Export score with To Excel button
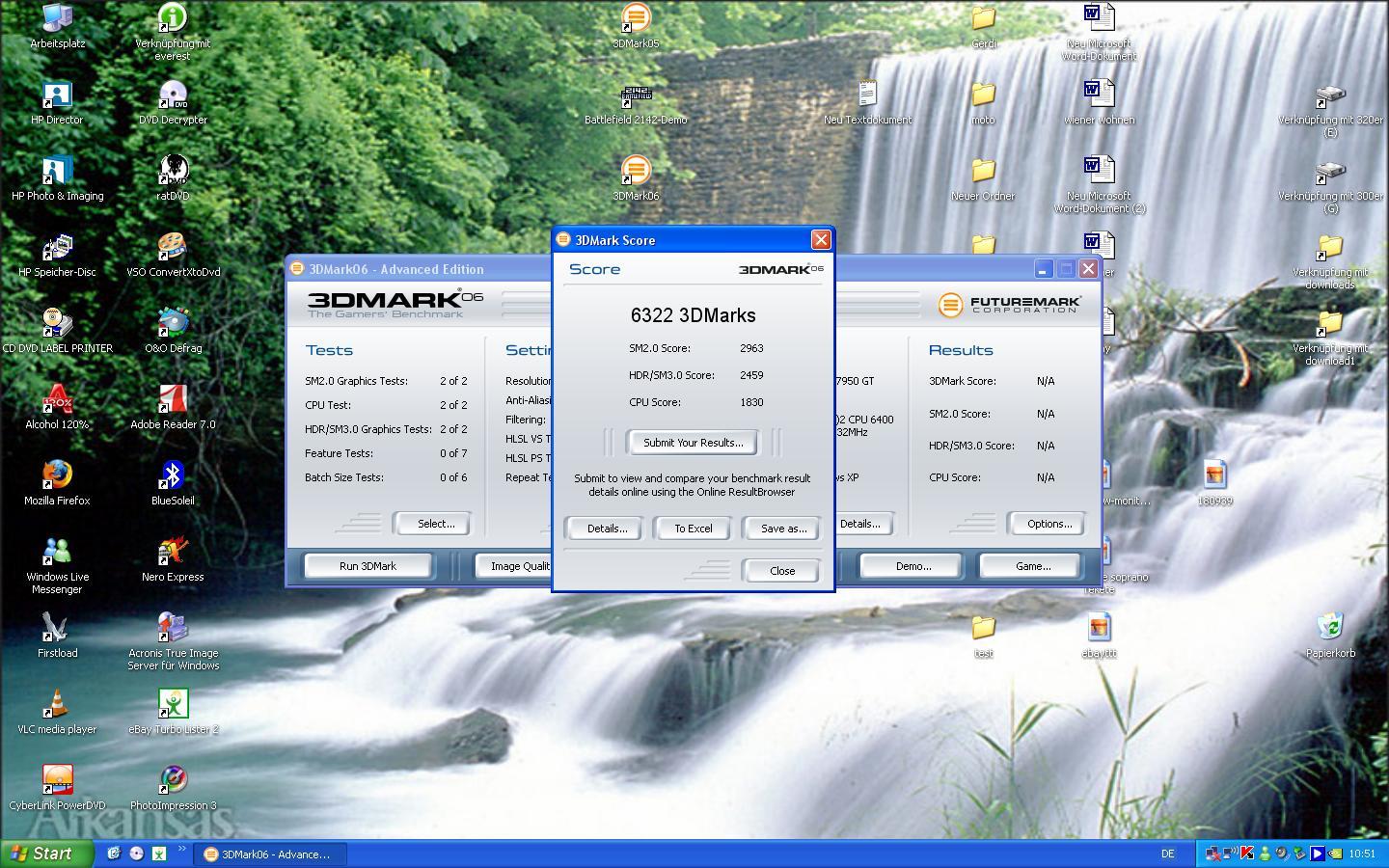Image resolution: width=1389 pixels, height=868 pixels. pos(693,529)
